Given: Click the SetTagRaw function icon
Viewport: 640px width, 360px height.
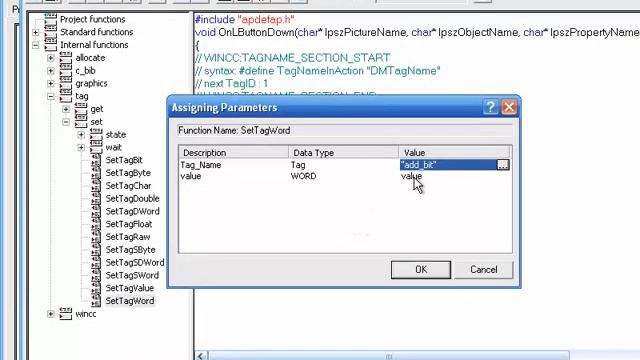Looking at the screenshot, I should point(96,237).
